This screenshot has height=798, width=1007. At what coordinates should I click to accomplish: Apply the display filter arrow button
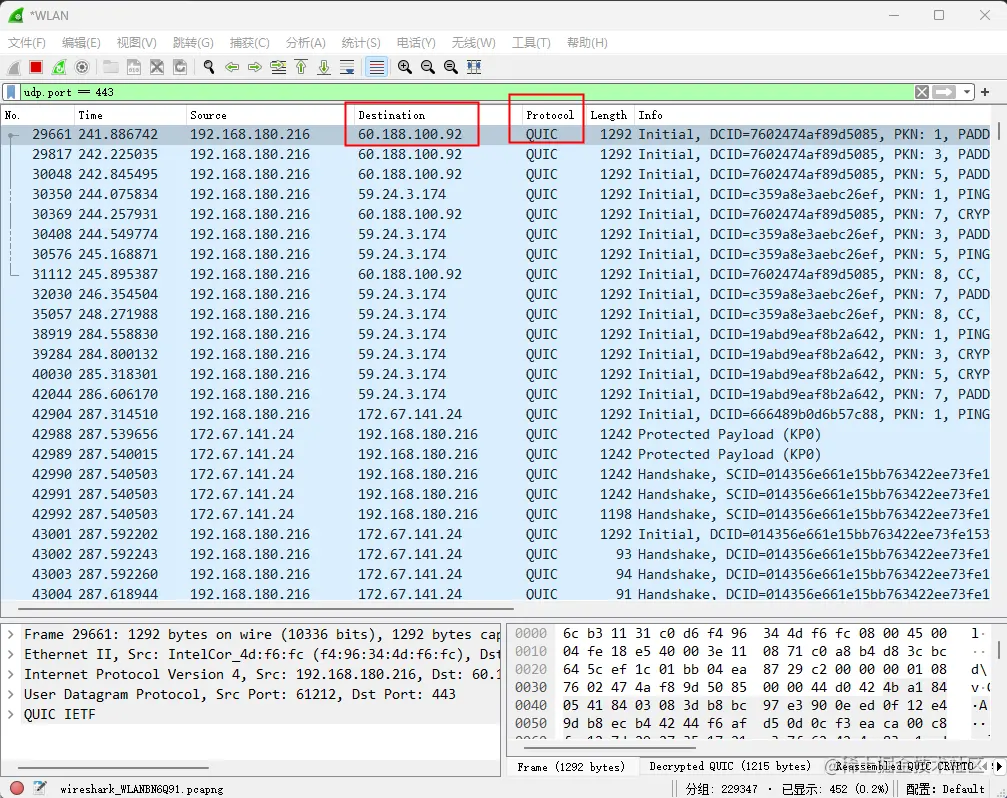[944, 92]
